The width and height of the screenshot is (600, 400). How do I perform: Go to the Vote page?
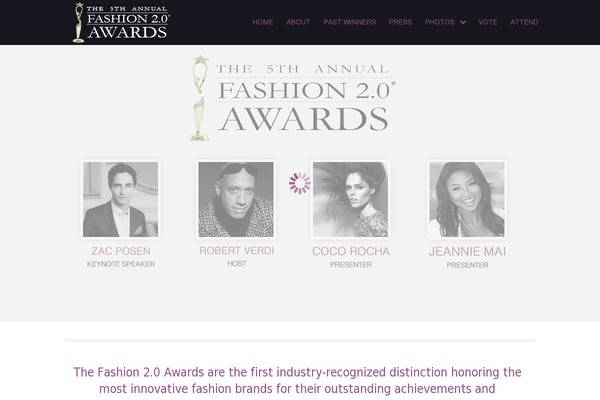tap(488, 22)
